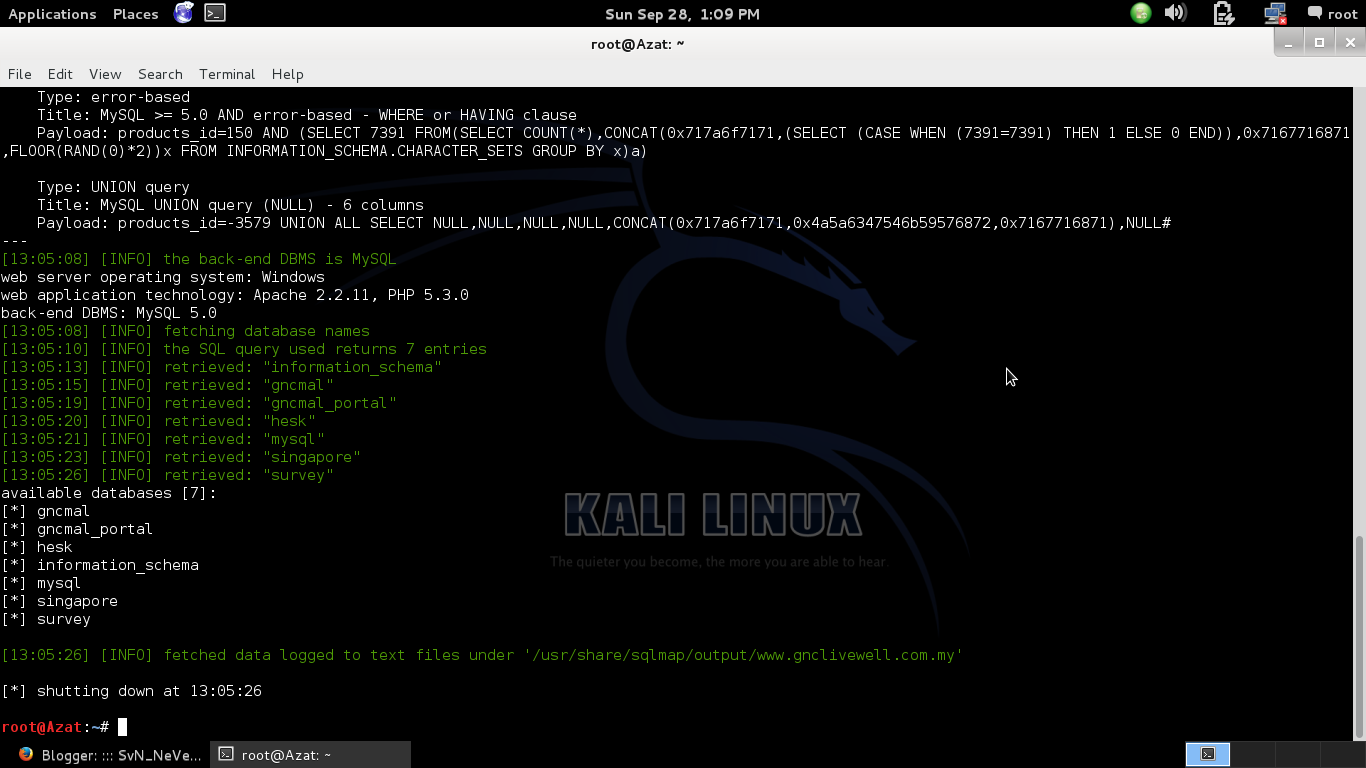Minimize the root@Azat terminal window
Screen dimensions: 1366x768
tap(1289, 43)
